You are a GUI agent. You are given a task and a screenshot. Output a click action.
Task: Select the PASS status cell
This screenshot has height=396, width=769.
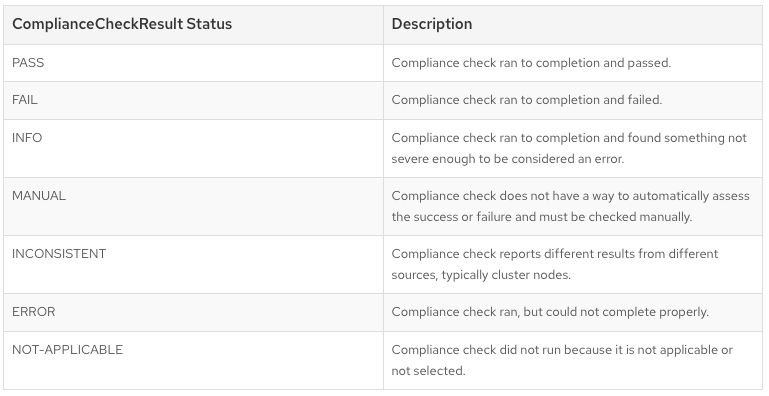click(193, 63)
